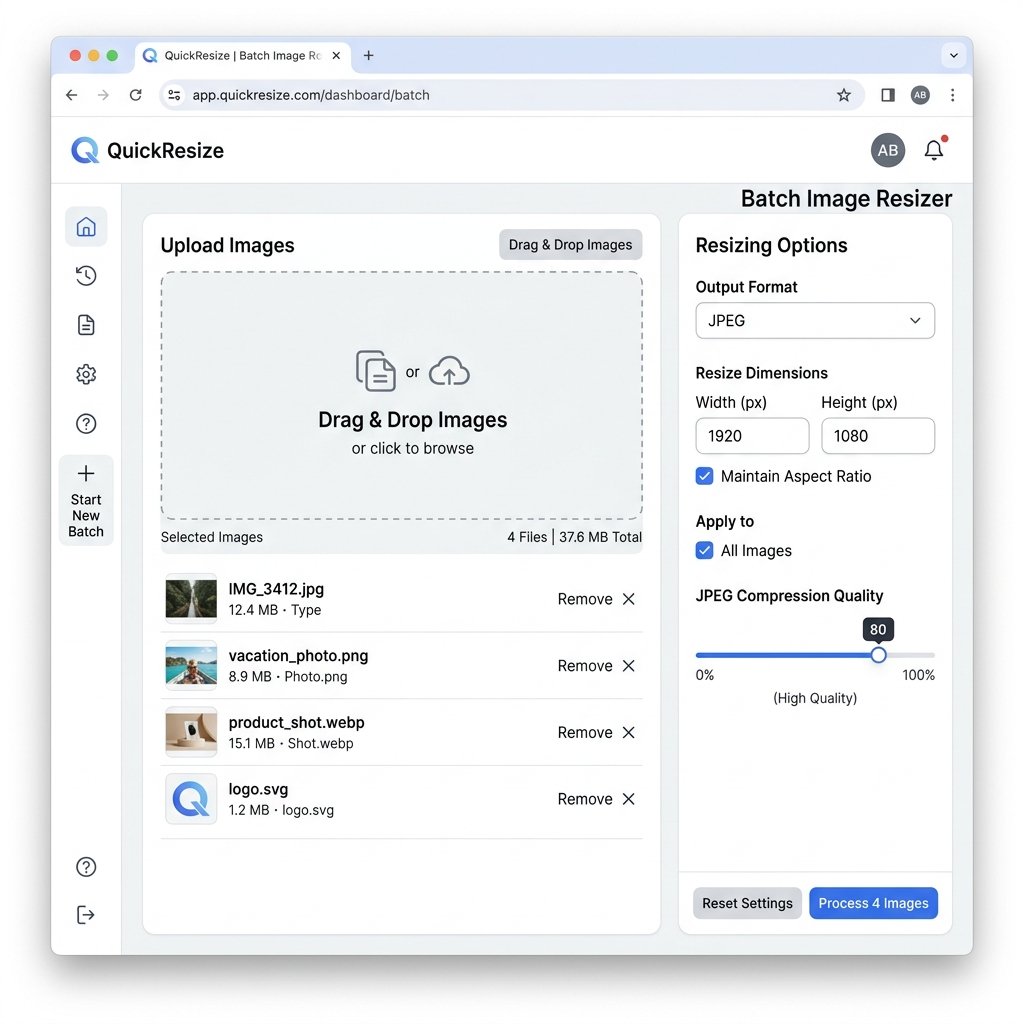Viewport: 1024px width, 1024px height.
Task: Click the X icon for IMG_3412.jpg
Action: point(628,599)
